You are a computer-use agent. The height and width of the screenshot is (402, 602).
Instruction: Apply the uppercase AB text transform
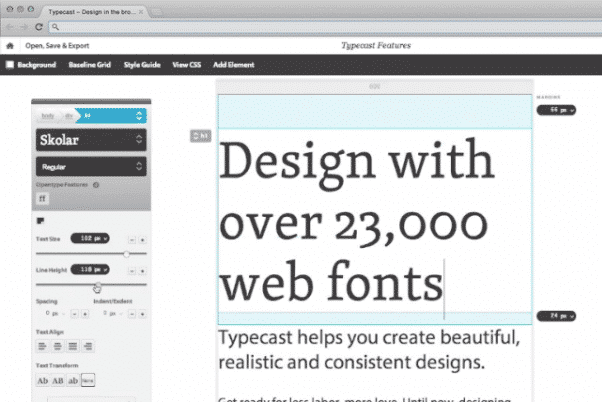[58, 381]
